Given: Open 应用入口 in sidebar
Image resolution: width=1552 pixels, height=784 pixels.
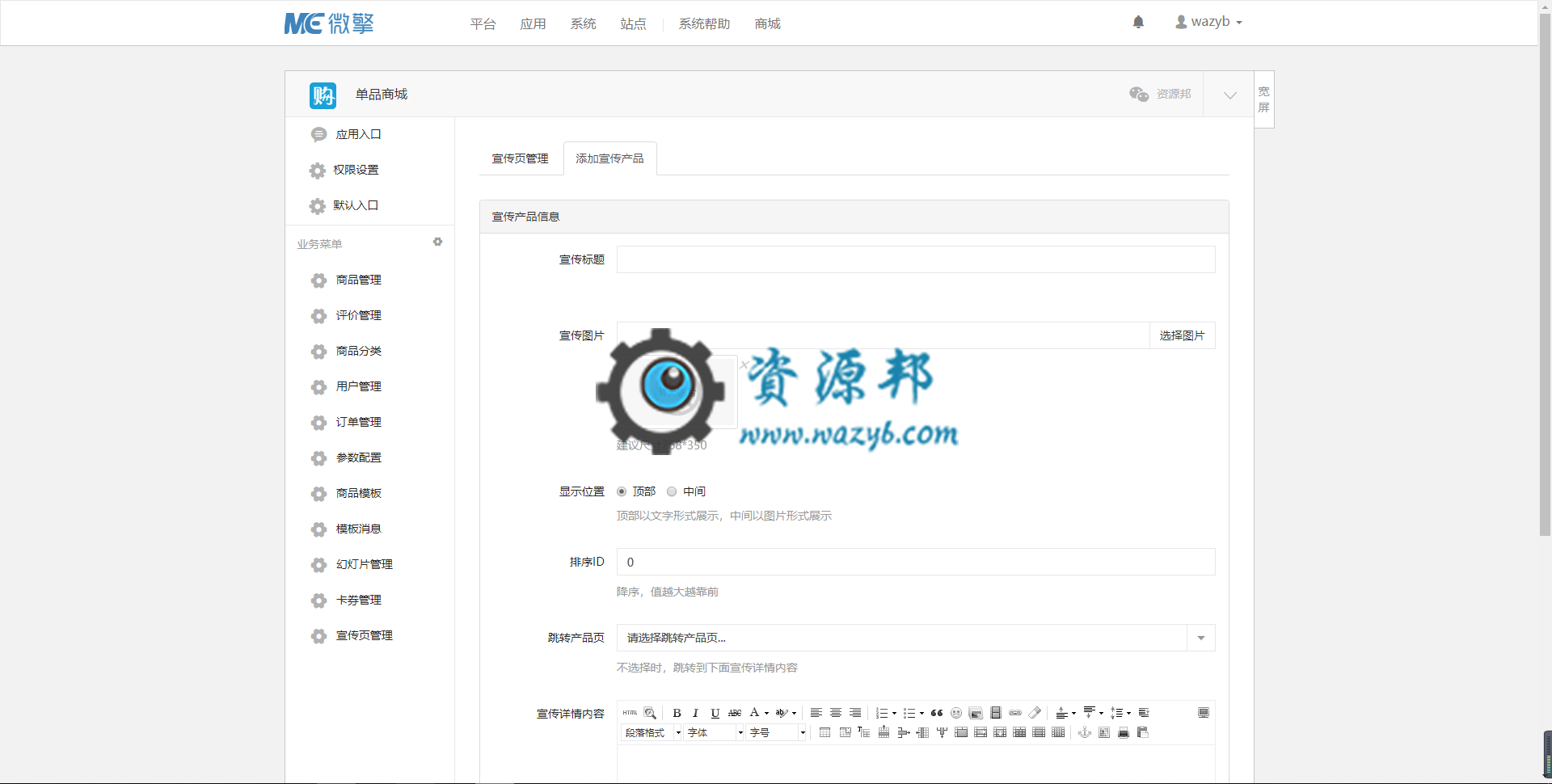Looking at the screenshot, I should pyautogui.click(x=358, y=134).
